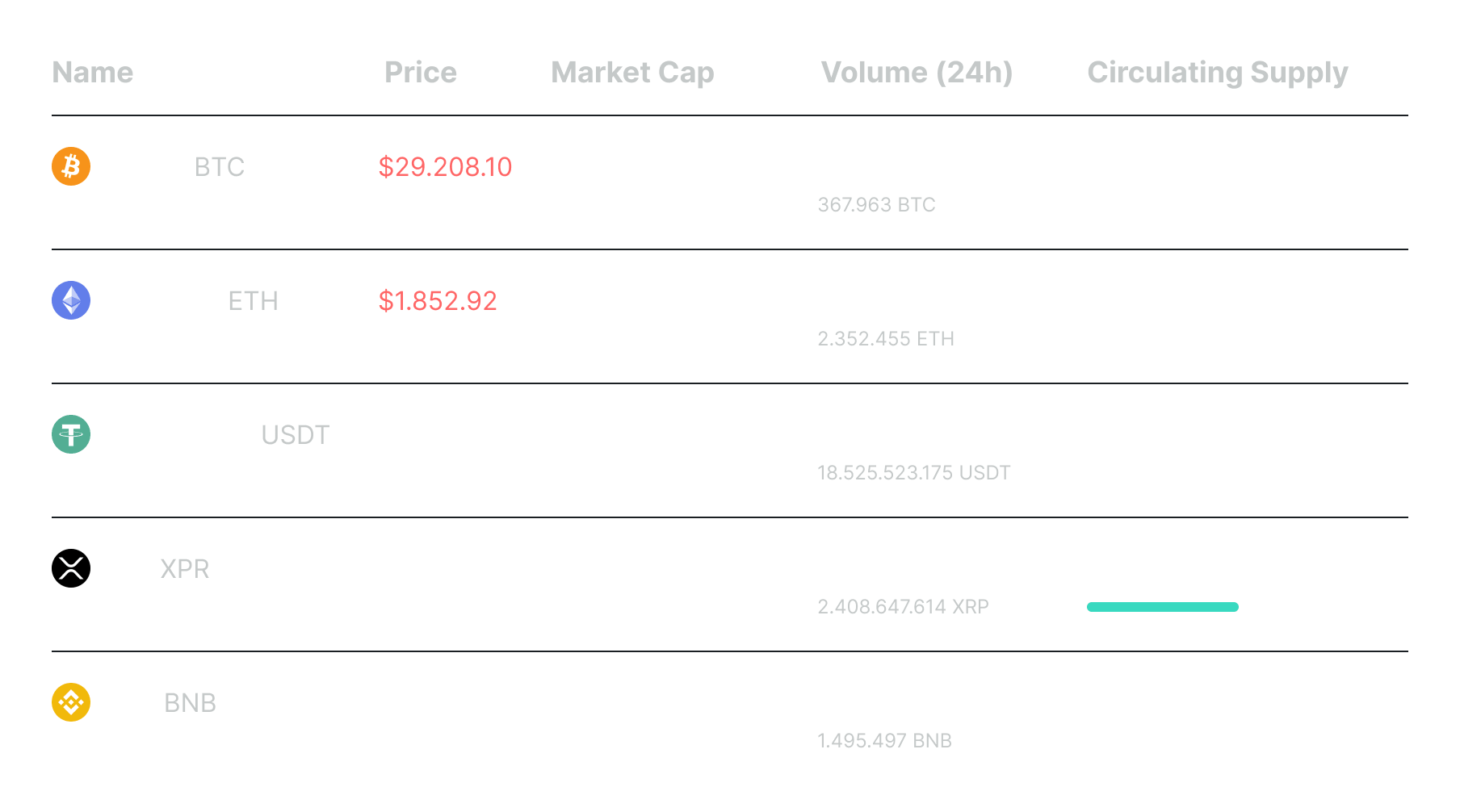Open the BNB ticker link

190,703
